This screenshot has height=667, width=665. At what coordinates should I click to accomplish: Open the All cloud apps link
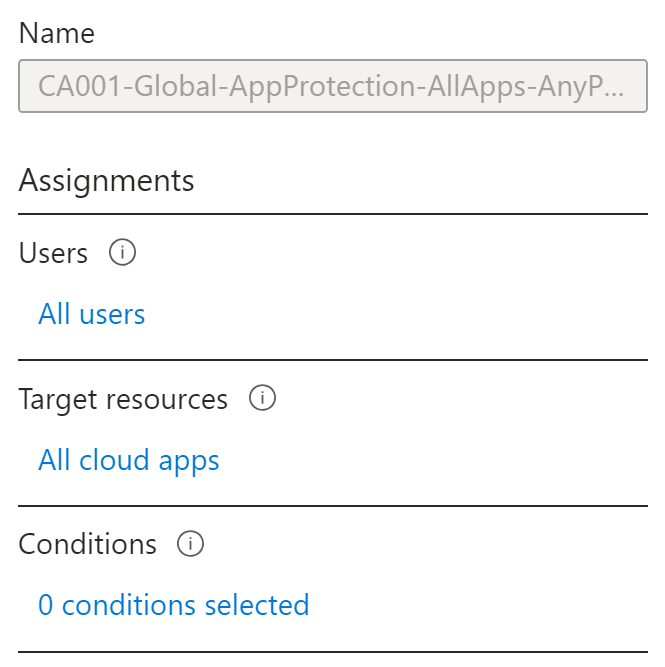(x=128, y=460)
